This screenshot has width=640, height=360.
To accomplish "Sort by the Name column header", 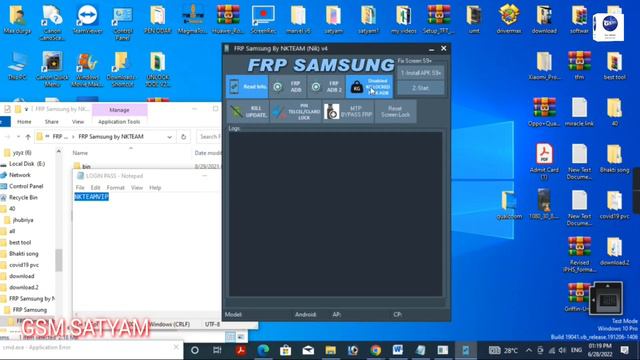I will point(80,153).
